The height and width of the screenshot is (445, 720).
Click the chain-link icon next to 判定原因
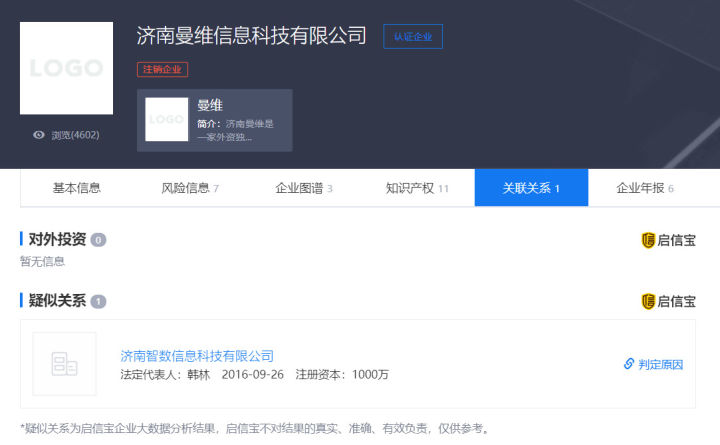pyautogui.click(x=629, y=364)
